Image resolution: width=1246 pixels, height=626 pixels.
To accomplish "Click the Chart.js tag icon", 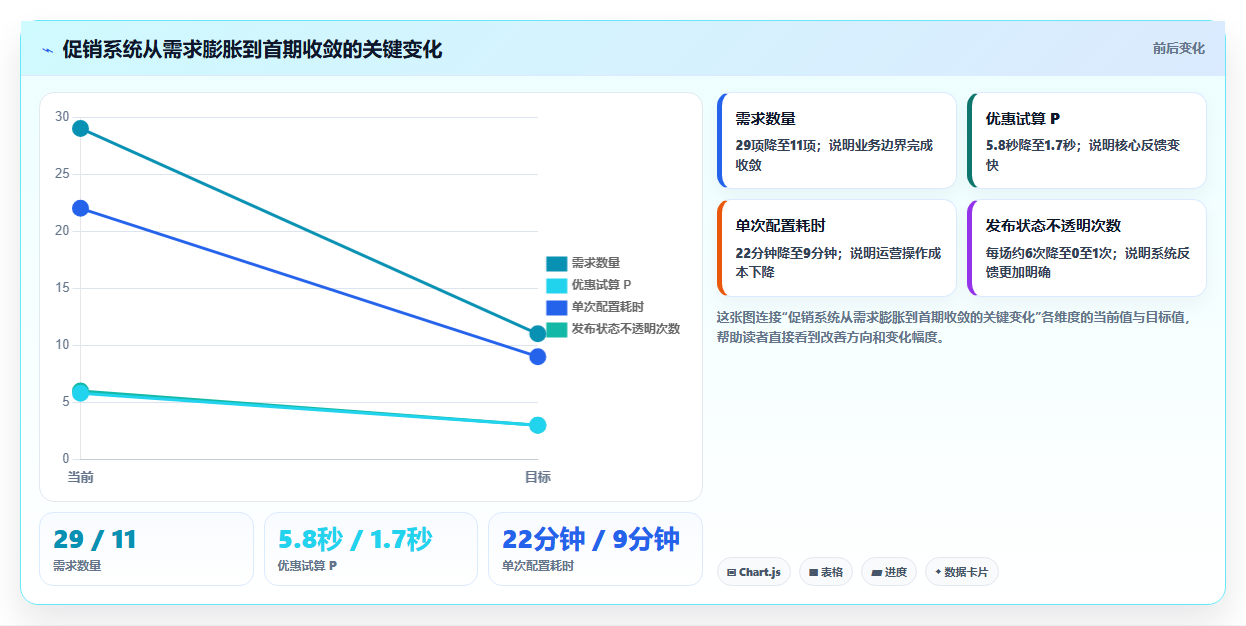I will click(x=732, y=573).
